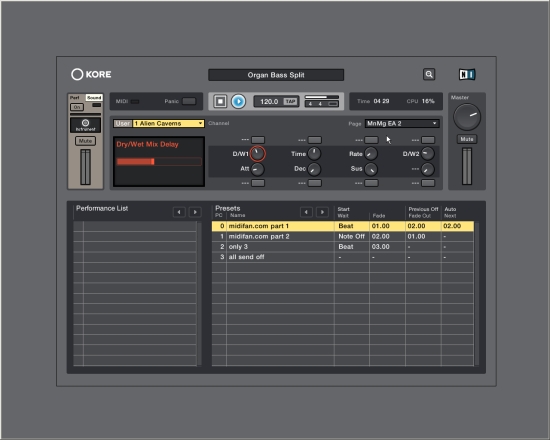
Task: Start playback with the blue play button
Action: pyautogui.click(x=238, y=101)
